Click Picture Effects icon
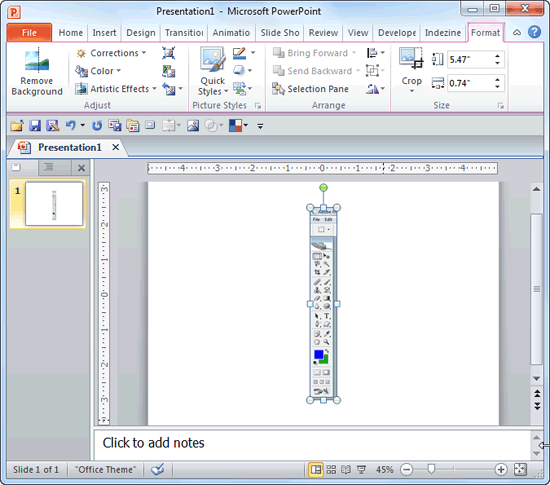 click(x=239, y=70)
